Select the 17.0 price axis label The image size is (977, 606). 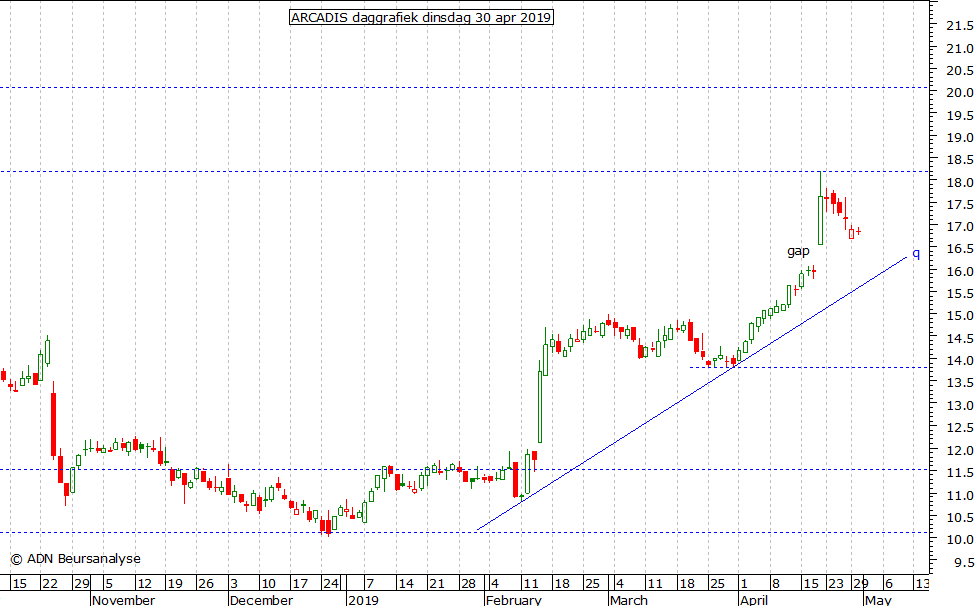(x=960, y=227)
